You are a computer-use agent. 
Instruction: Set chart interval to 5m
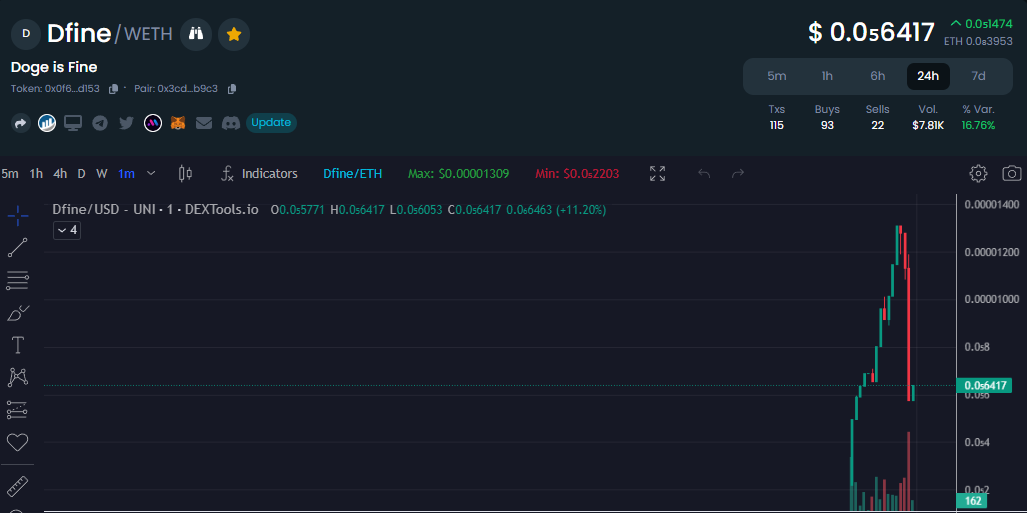[x=10, y=174]
